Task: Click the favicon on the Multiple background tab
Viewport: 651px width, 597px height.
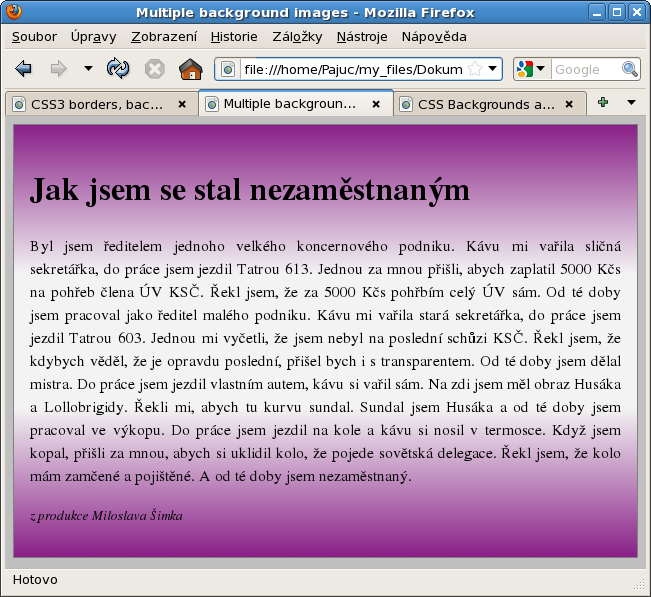Action: tap(212, 104)
